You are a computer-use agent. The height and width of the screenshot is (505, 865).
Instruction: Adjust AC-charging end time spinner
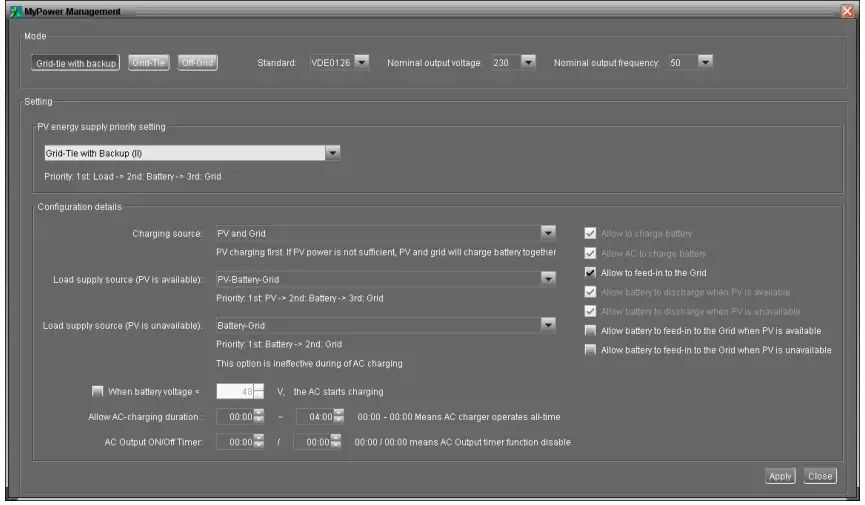pos(339,417)
